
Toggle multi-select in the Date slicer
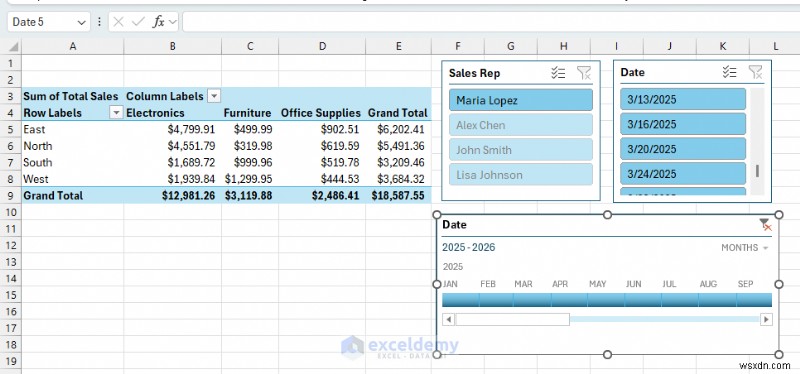(730, 72)
